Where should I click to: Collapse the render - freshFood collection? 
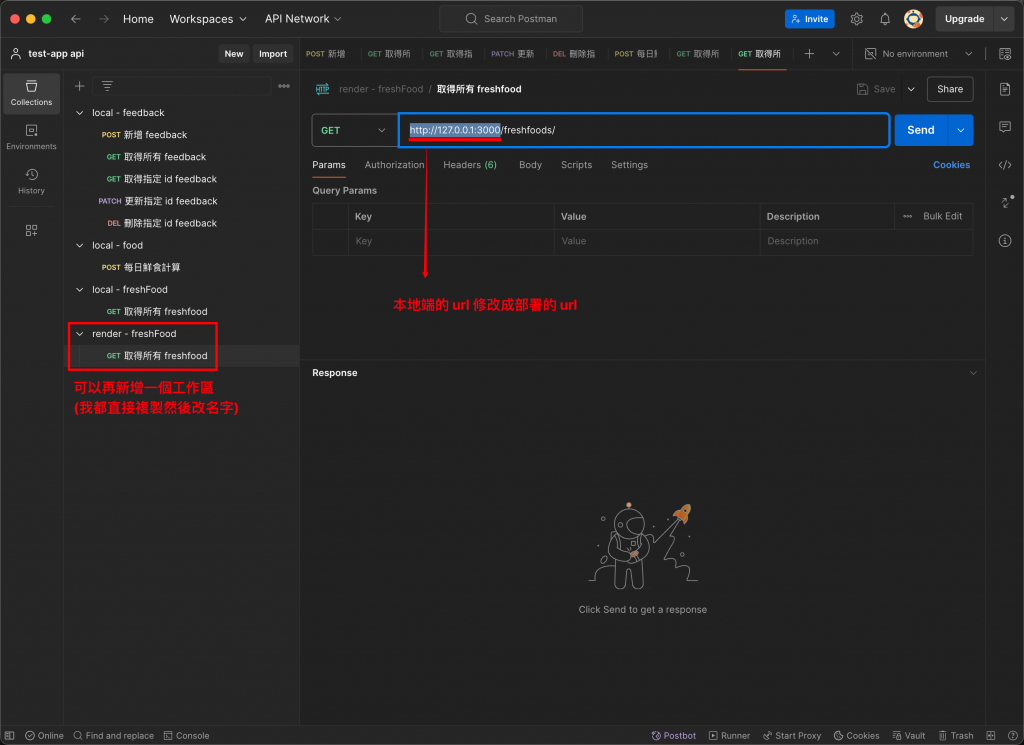(x=80, y=334)
